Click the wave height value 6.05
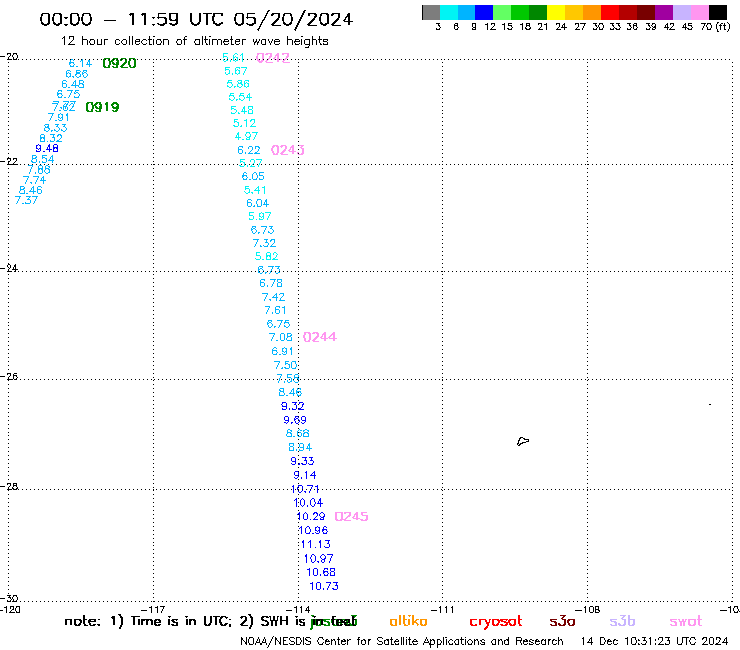Image resolution: width=740 pixels, height=650 pixels. tap(253, 177)
